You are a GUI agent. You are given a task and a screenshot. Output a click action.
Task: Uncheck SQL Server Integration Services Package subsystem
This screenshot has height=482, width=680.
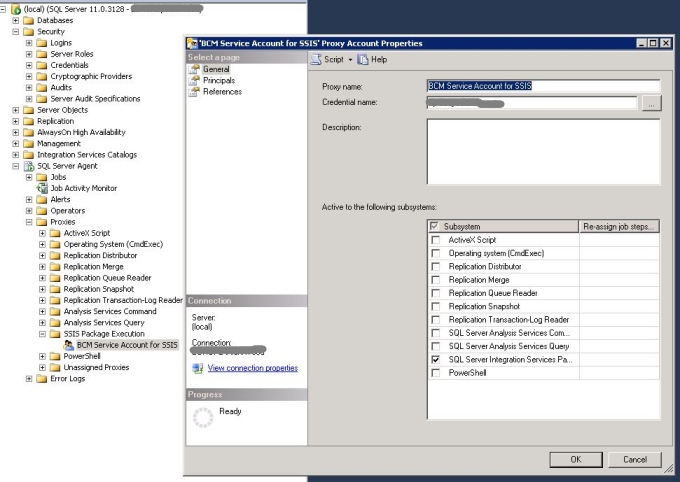click(435, 360)
